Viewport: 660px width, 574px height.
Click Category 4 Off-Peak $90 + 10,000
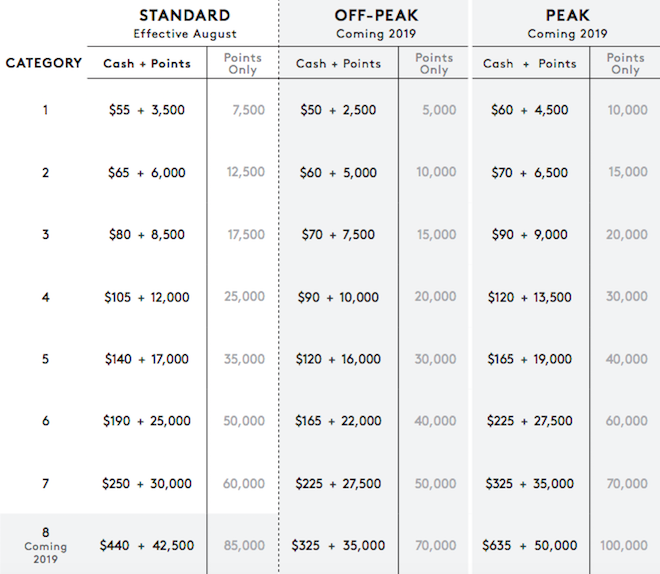click(338, 297)
